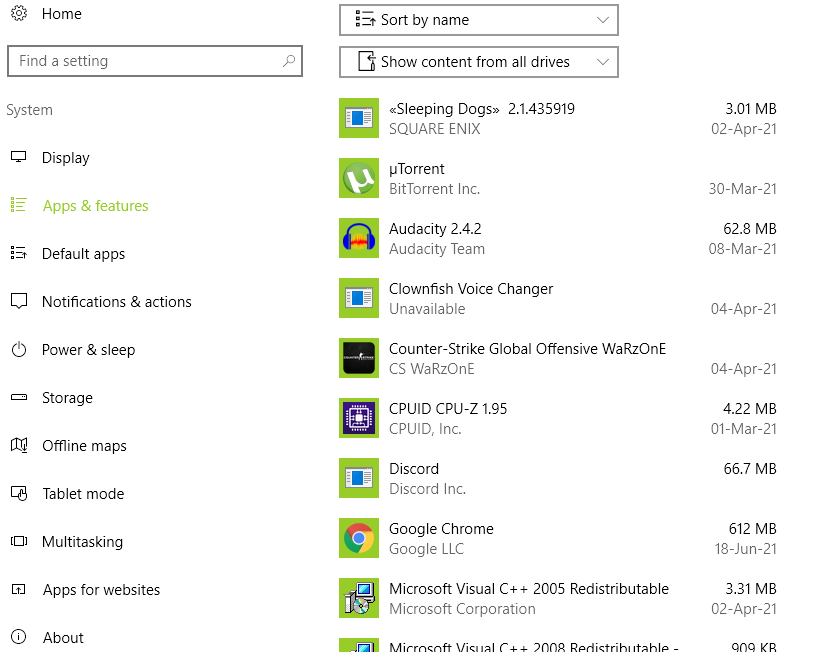Click the Counter-Strike app icon

click(359, 358)
